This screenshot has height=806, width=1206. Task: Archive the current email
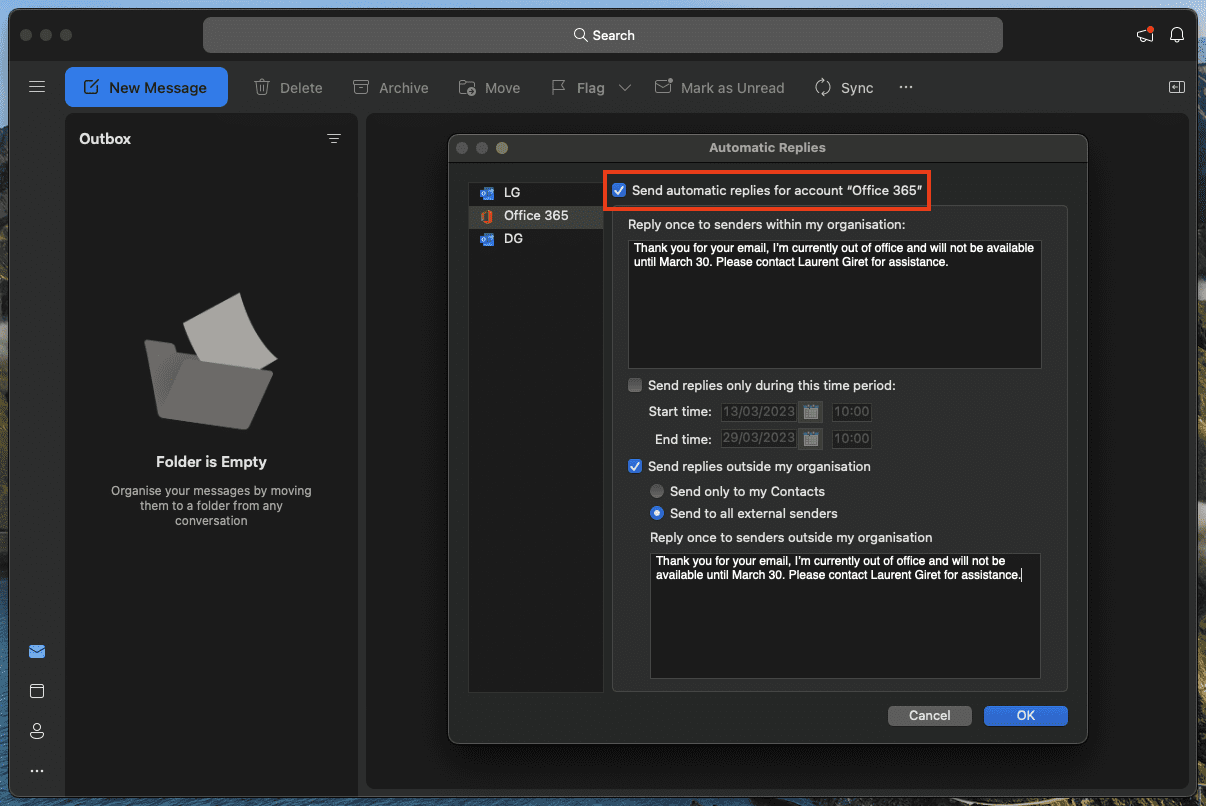pos(390,88)
